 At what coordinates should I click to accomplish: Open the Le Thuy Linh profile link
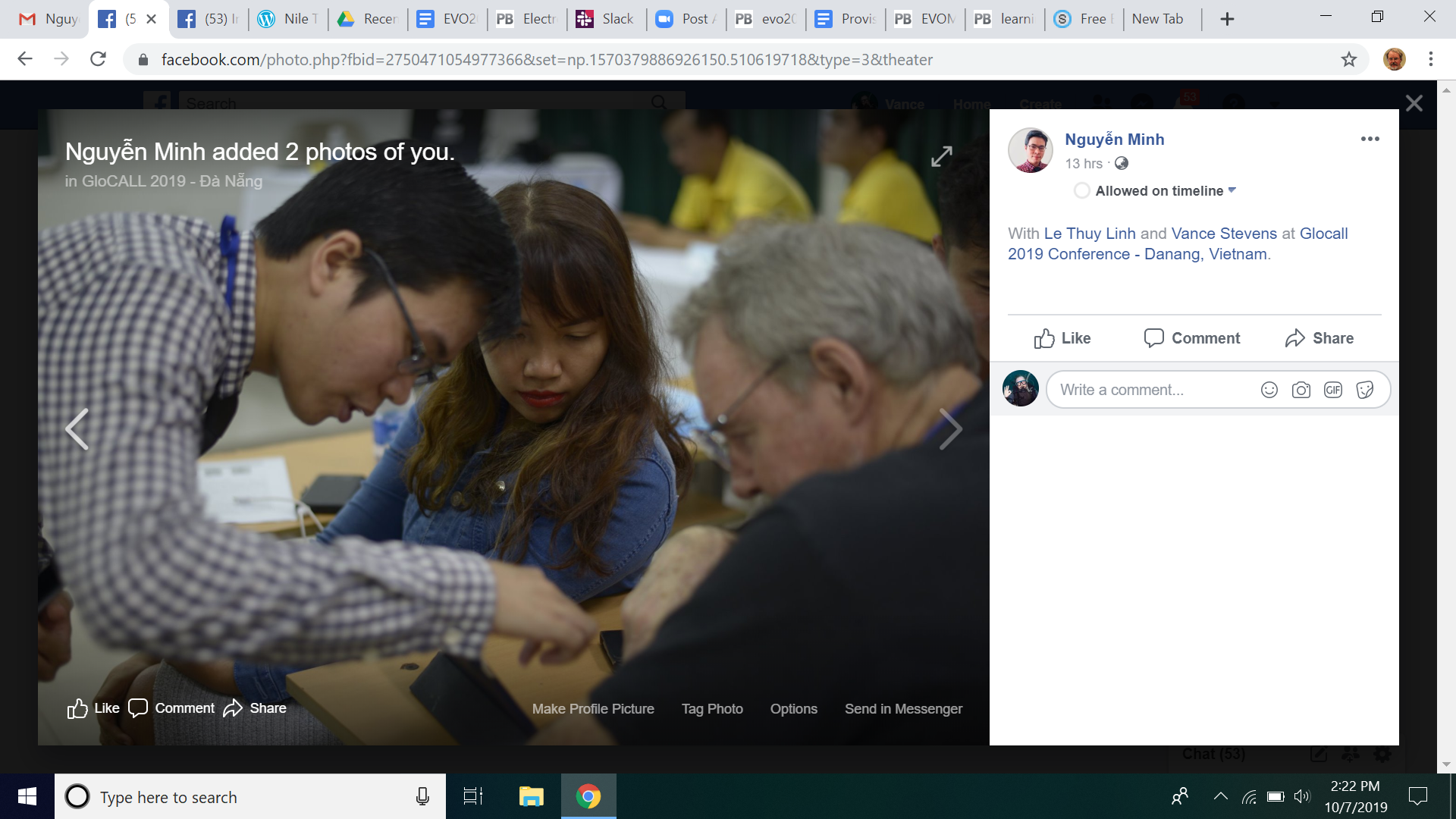pyautogui.click(x=1090, y=234)
